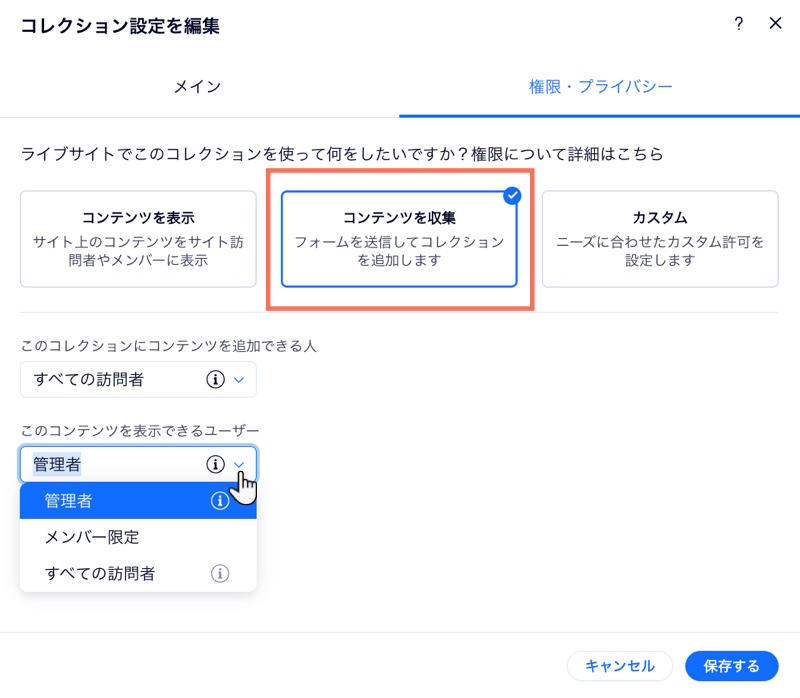800x698 pixels.
Task: Click info icon beside すべての訪問者 dropdown field
Action: 215,379
